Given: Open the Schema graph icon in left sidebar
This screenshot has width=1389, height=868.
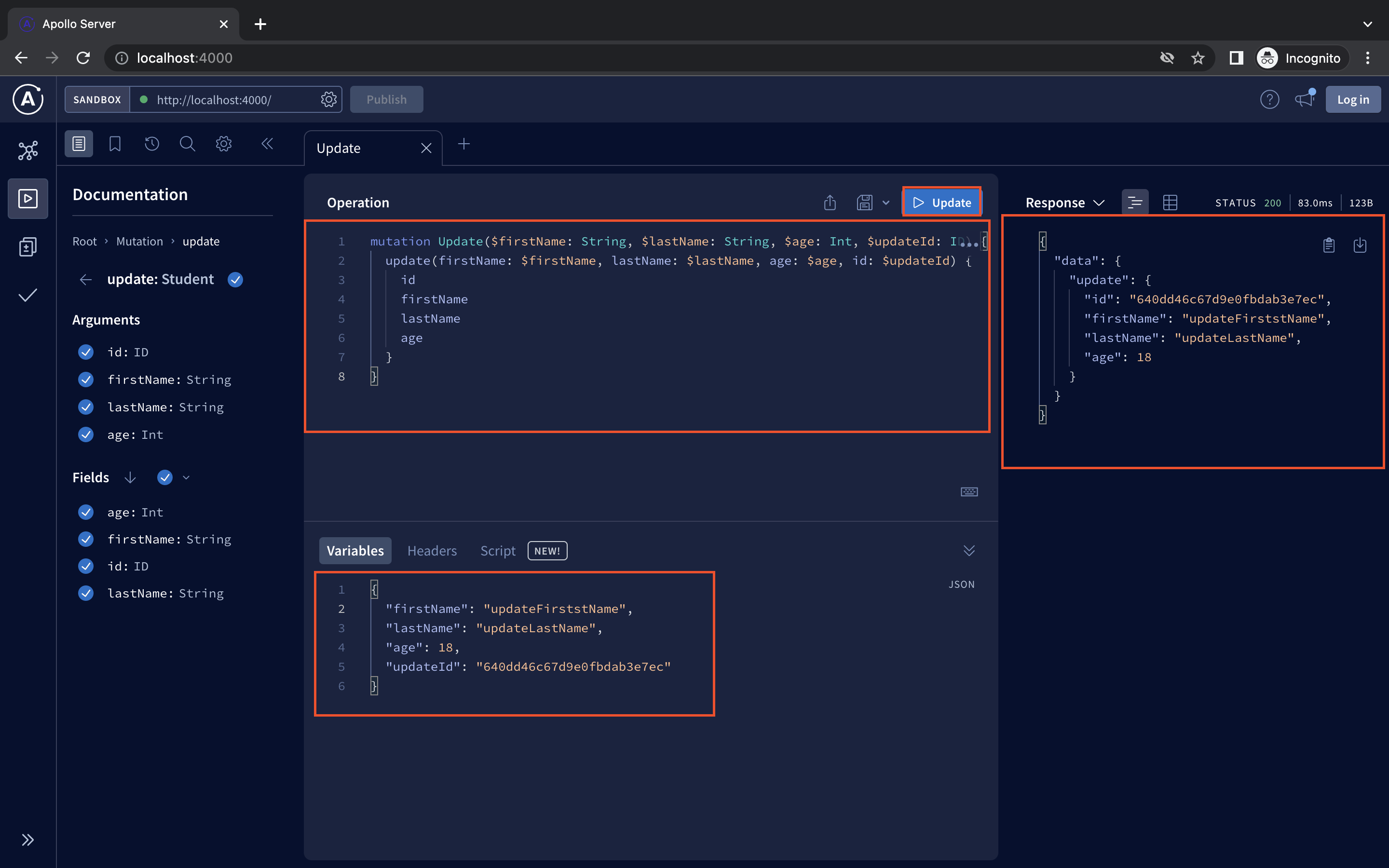Looking at the screenshot, I should click(27, 150).
